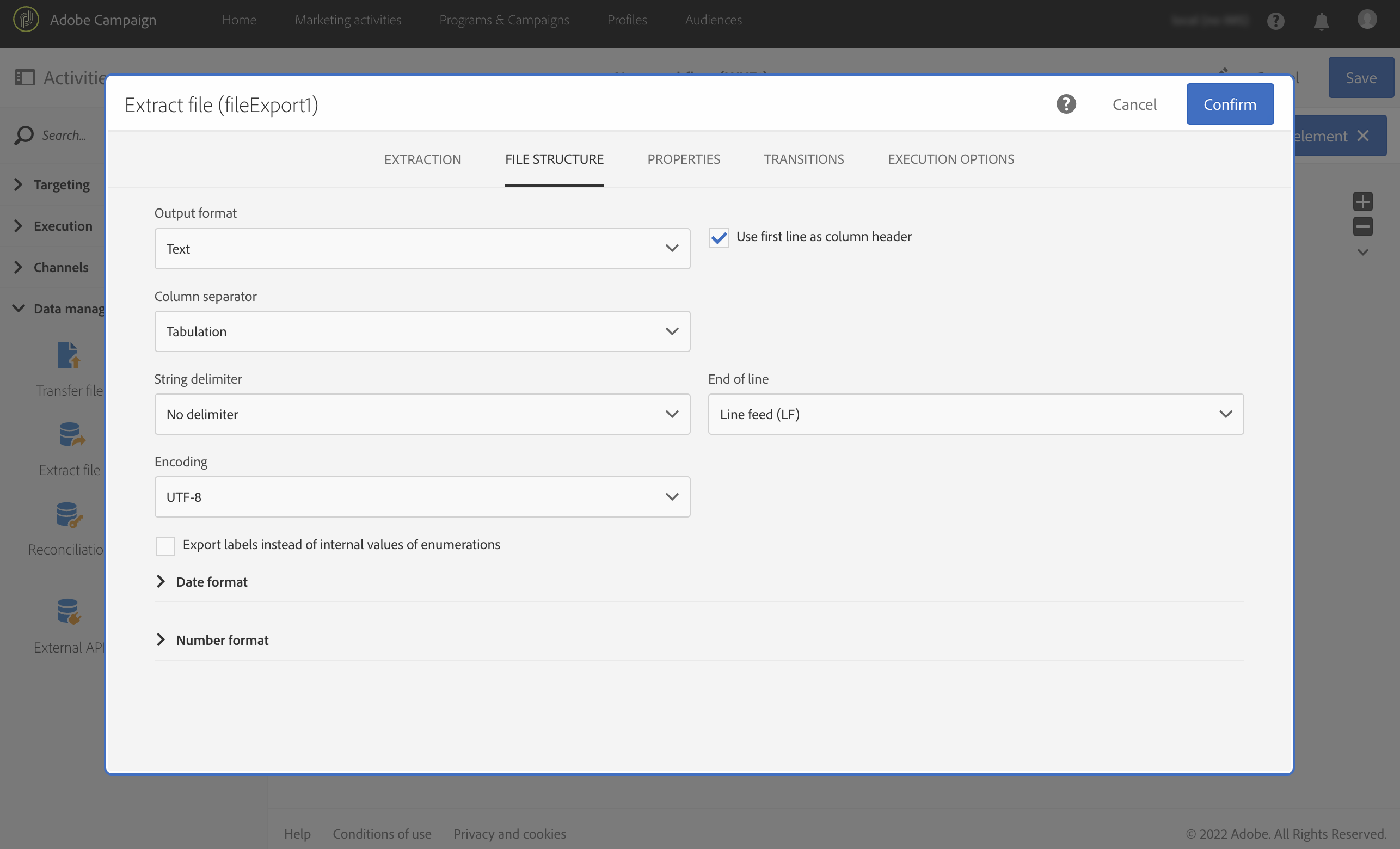
Task: Select the Transfer file activity icon
Action: [69, 355]
